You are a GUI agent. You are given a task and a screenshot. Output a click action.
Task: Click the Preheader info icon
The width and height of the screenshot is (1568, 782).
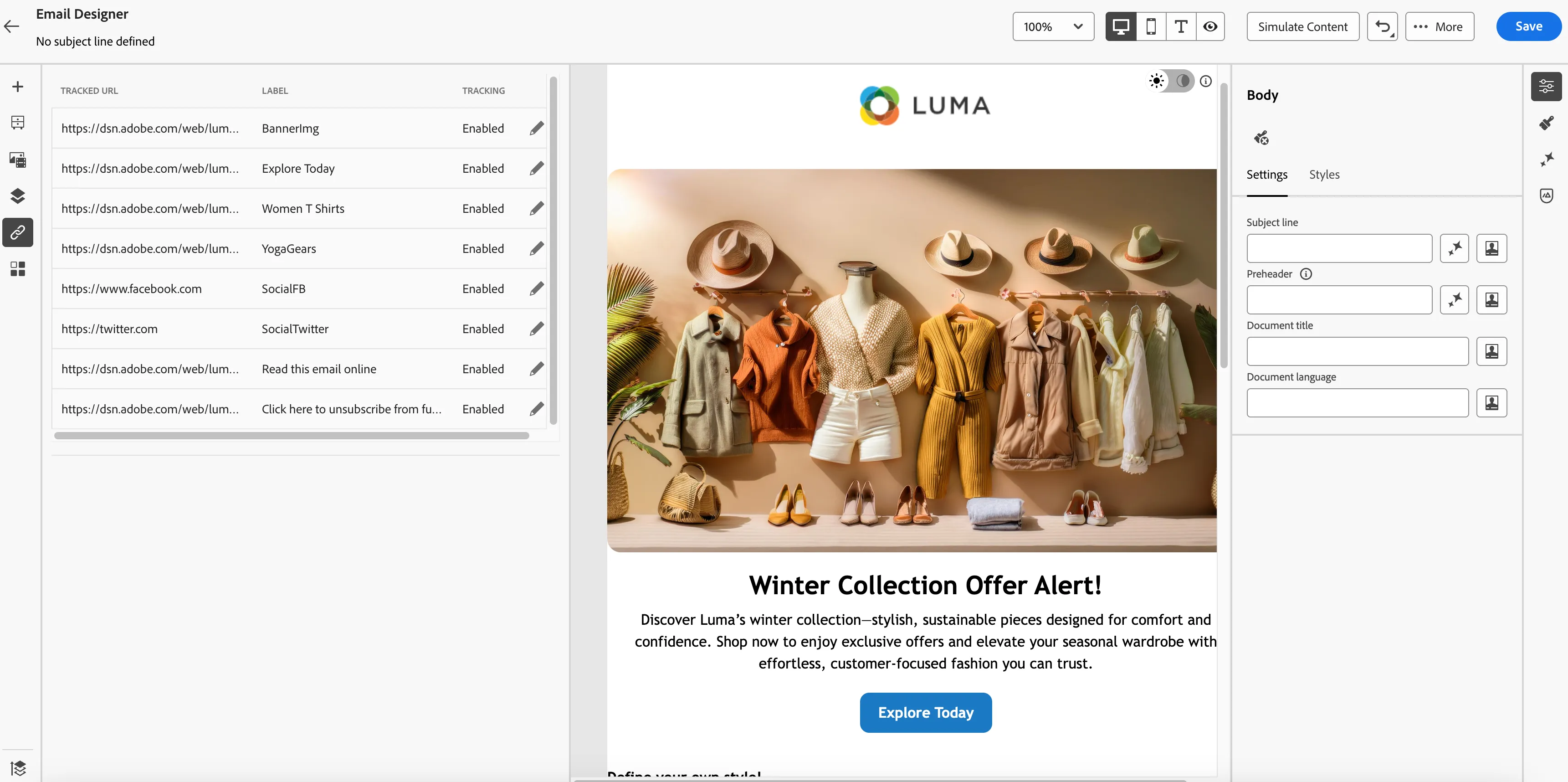[1306, 274]
